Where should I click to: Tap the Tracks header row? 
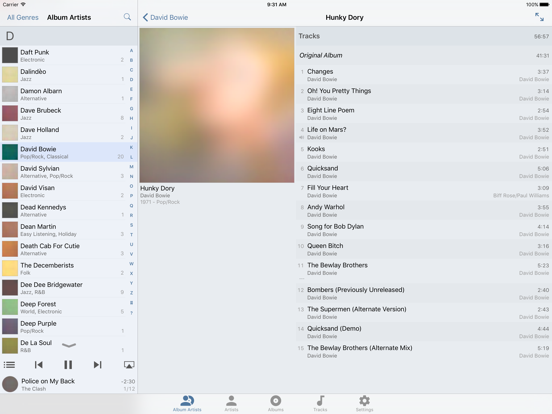(424, 36)
